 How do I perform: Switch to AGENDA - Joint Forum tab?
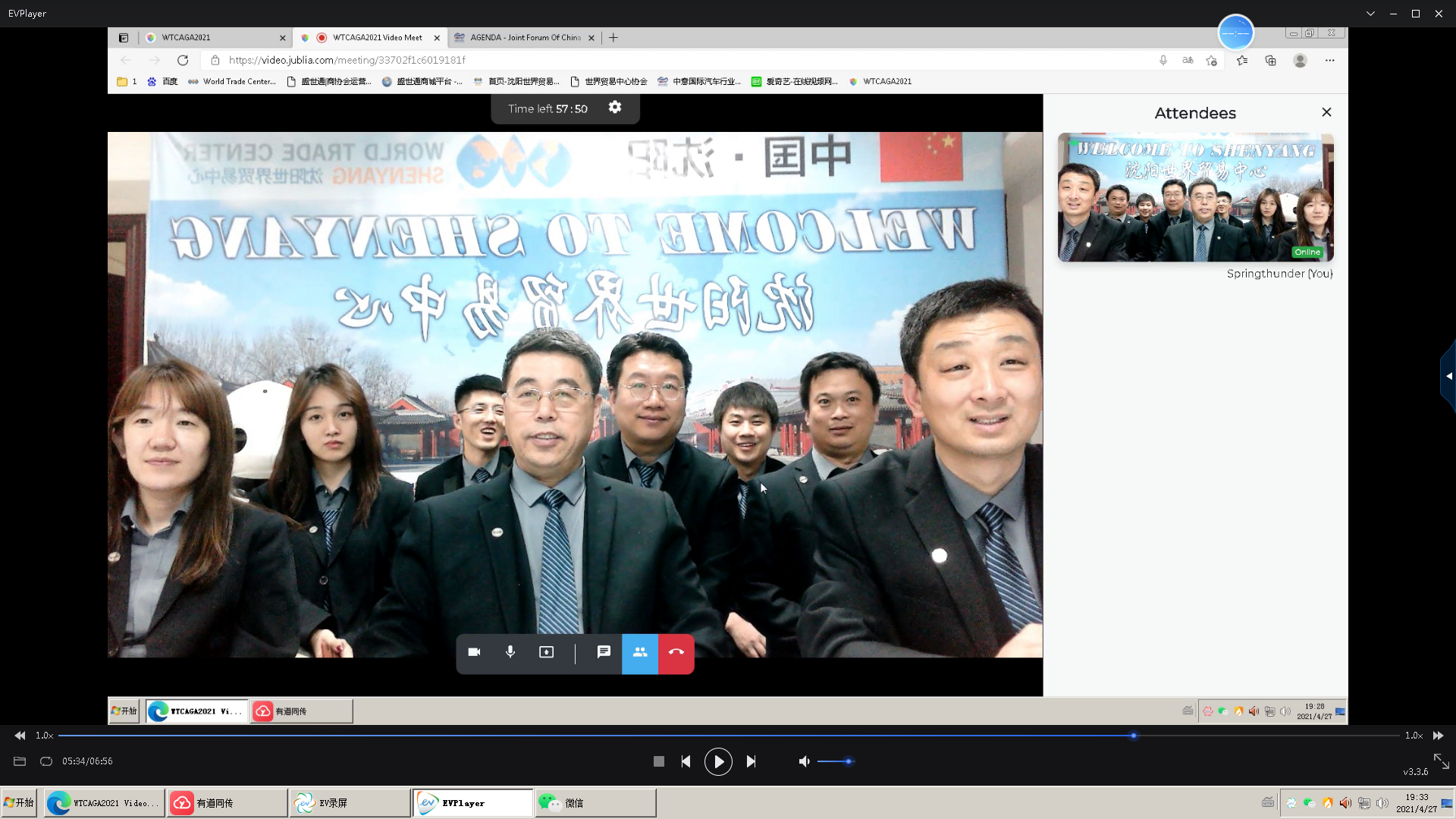tap(525, 37)
